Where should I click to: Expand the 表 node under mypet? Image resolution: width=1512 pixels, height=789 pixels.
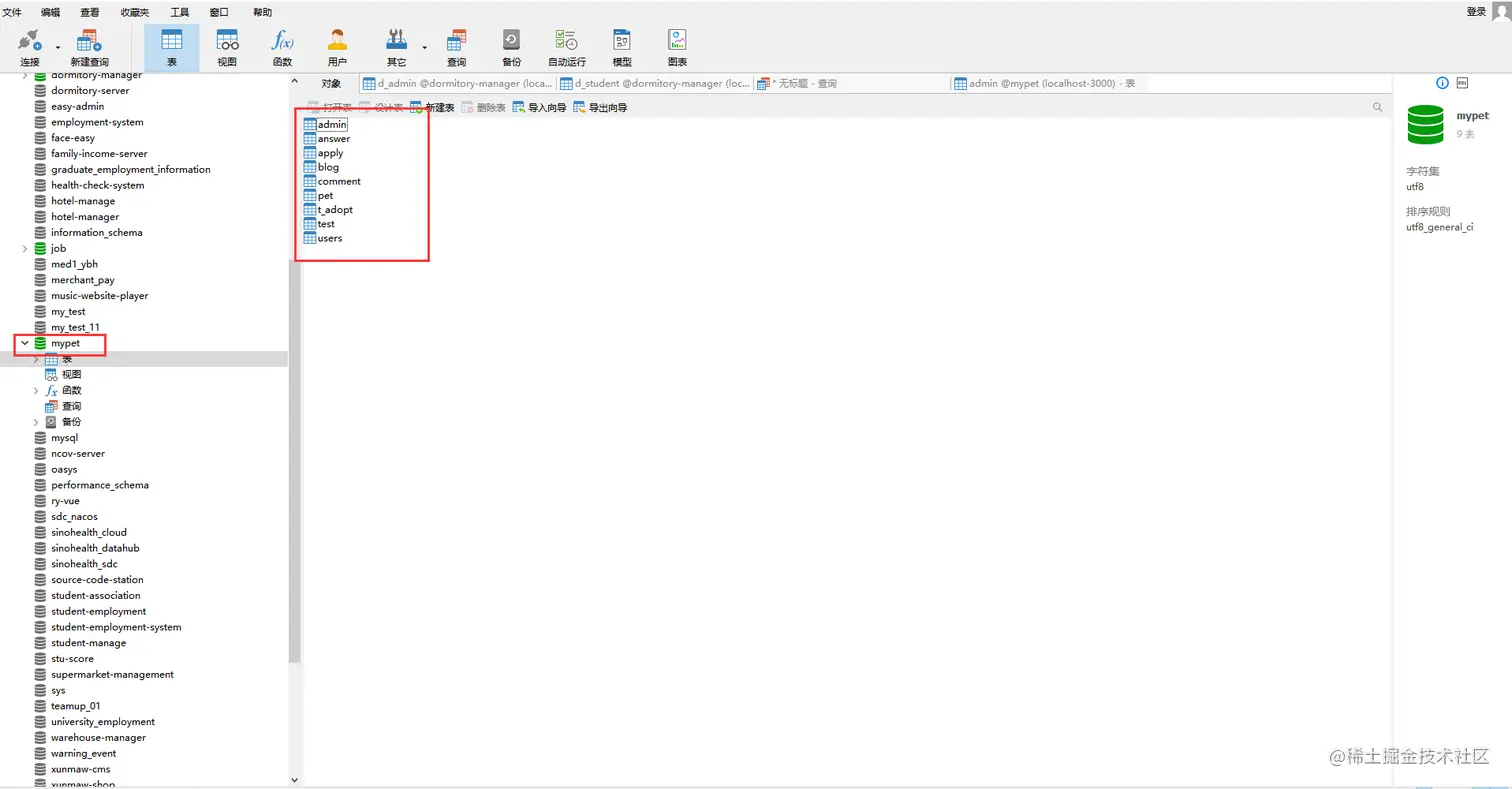[x=37, y=359]
